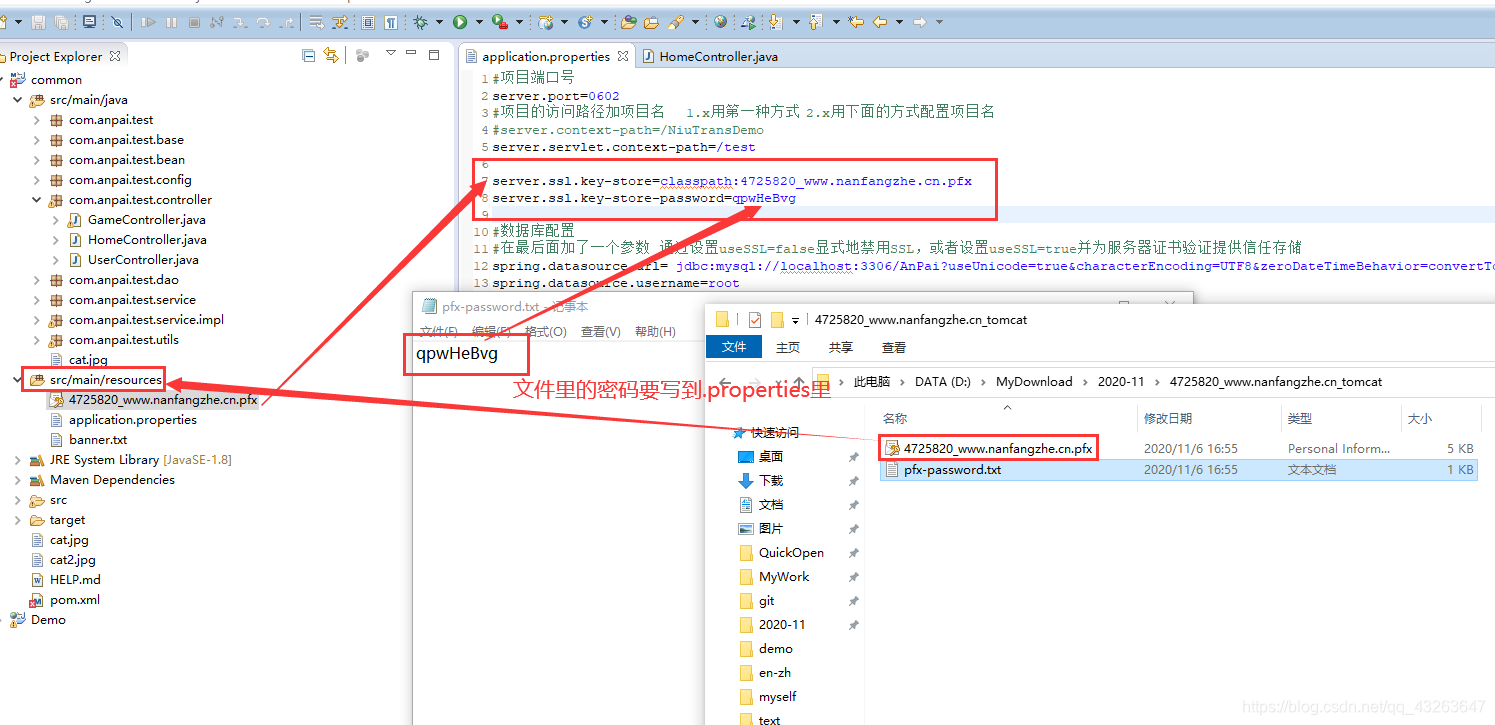This screenshot has width=1495, height=725.
Task: Select pfx-password.txt in File Explorer
Action: coord(951,470)
